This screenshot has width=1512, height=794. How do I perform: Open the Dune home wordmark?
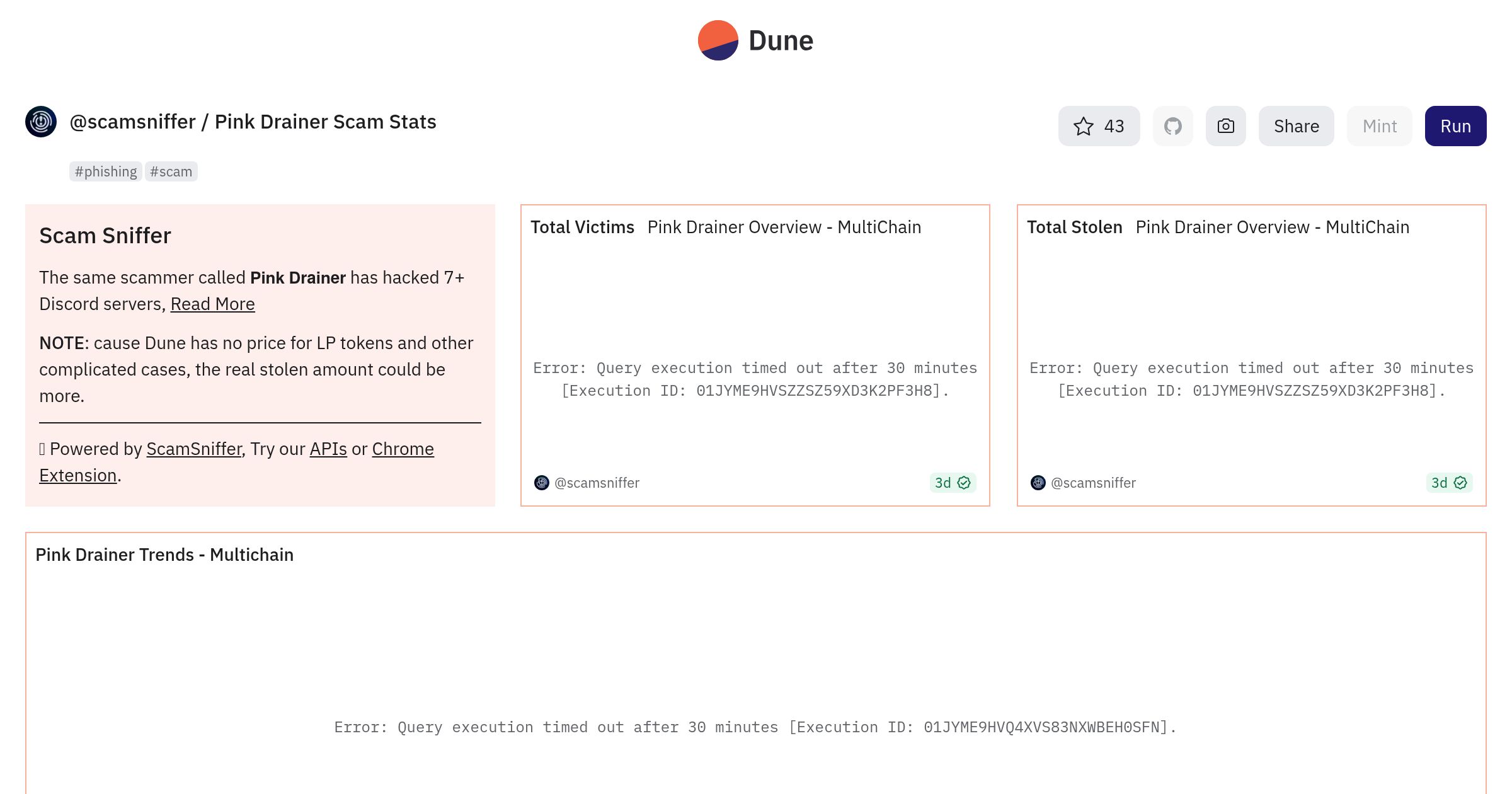pyautogui.click(x=781, y=41)
